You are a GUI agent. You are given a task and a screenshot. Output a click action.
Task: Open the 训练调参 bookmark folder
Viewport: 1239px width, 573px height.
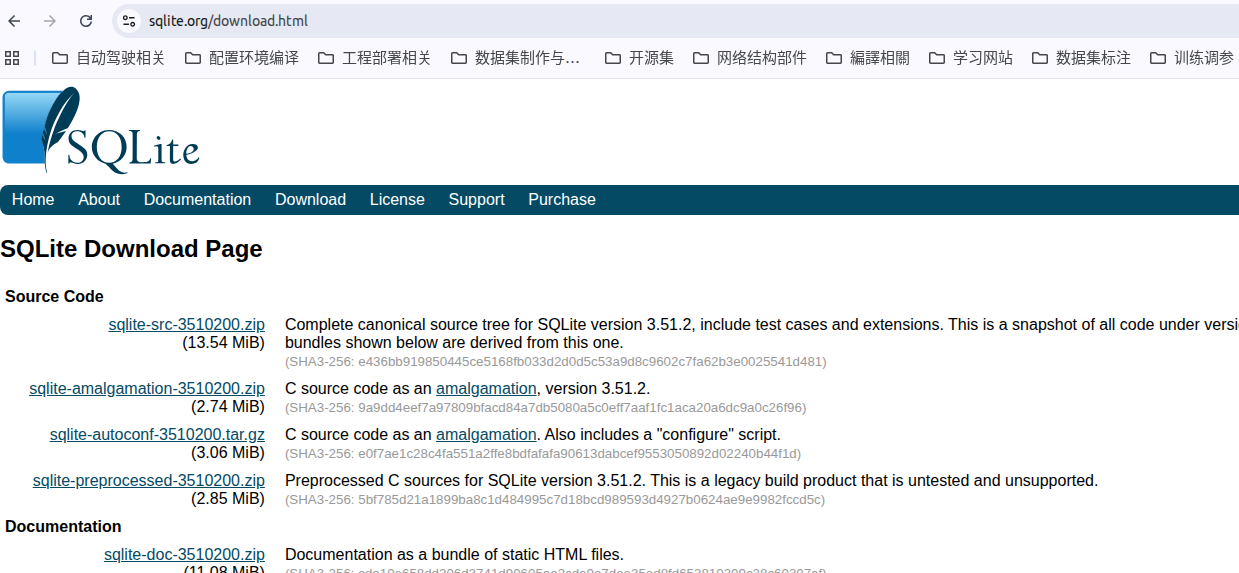coord(1192,58)
